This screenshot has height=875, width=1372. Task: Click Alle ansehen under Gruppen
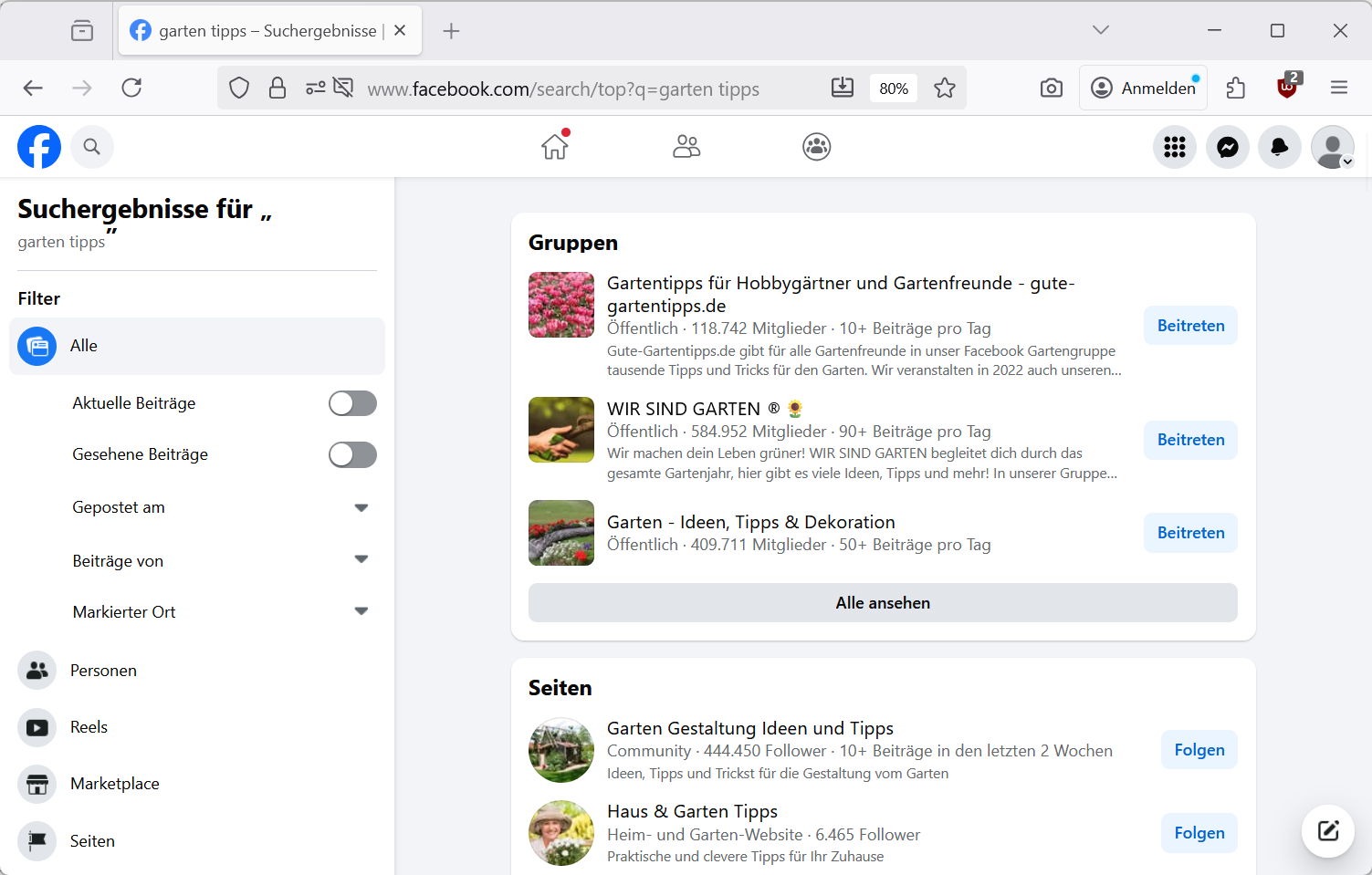(x=882, y=603)
